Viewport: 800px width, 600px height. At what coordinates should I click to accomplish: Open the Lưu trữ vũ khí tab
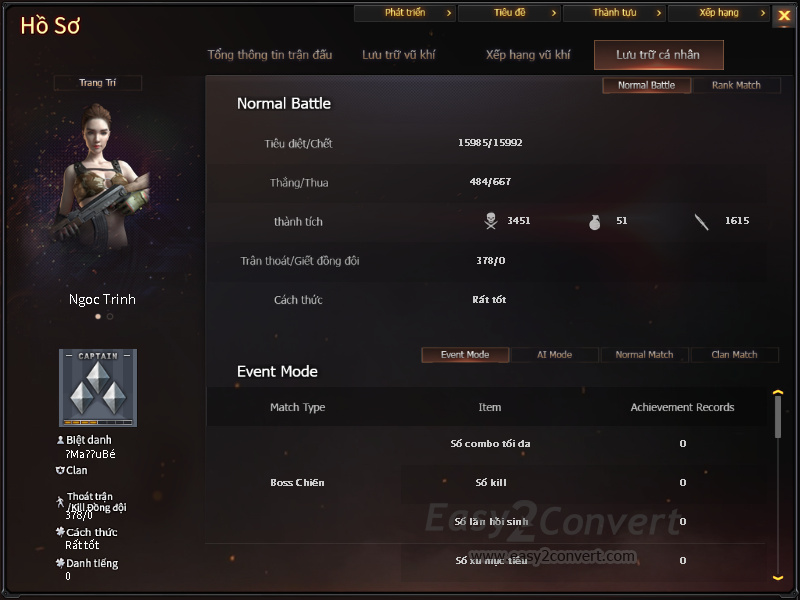click(x=398, y=55)
